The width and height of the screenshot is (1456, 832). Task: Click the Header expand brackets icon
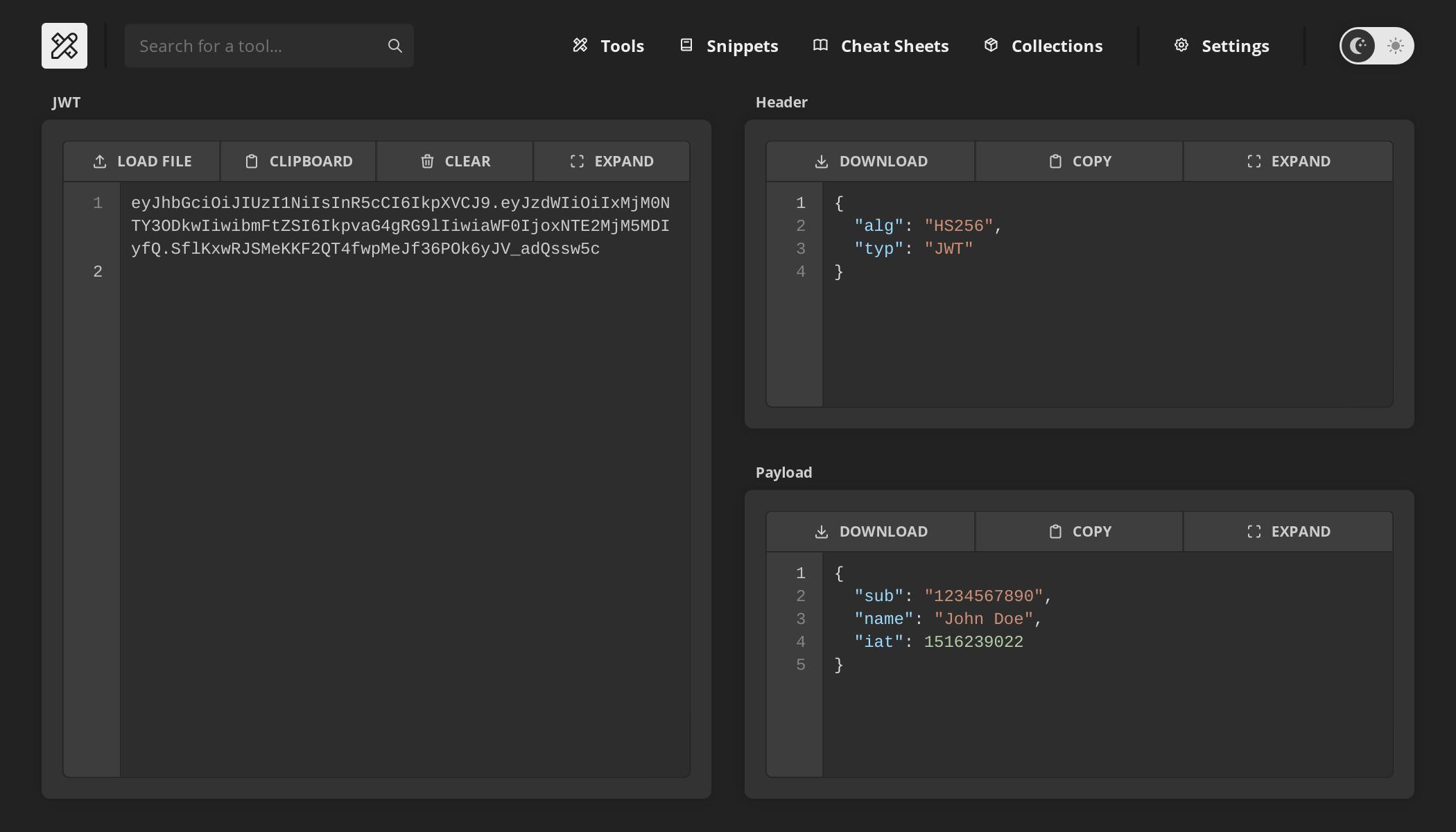(x=1254, y=162)
